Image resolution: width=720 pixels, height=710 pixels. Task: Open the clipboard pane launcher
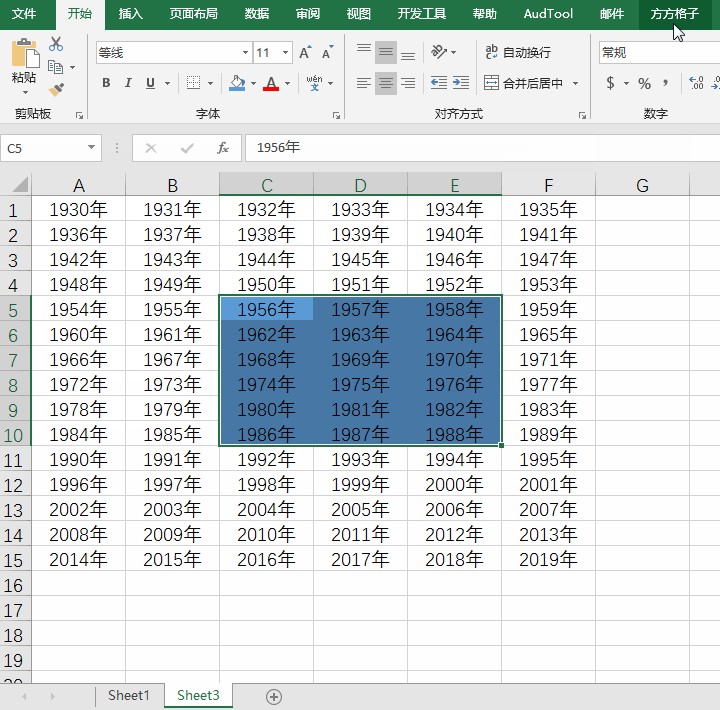pyautogui.click(x=79, y=116)
